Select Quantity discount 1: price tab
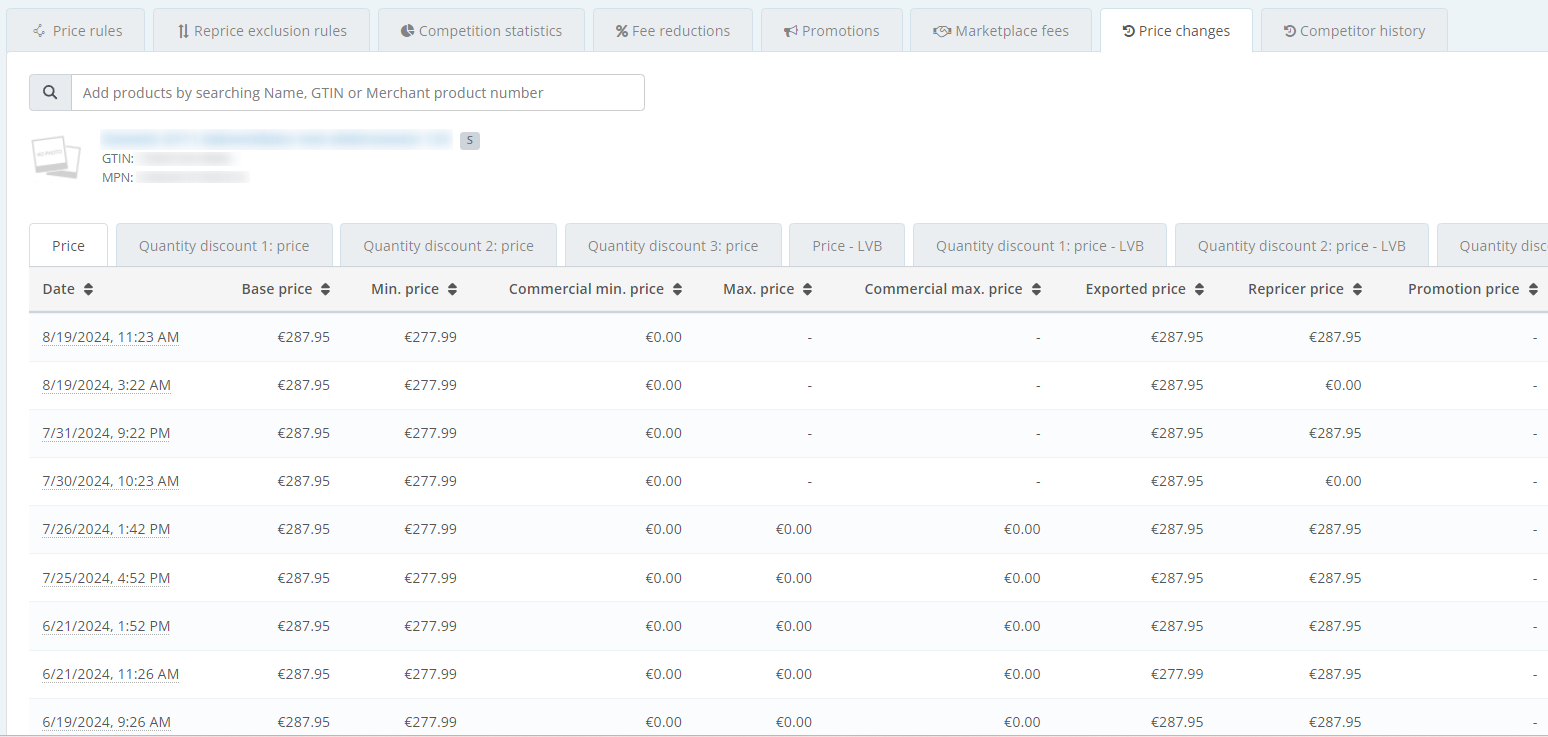This screenshot has height=737, width=1548. 224,246
